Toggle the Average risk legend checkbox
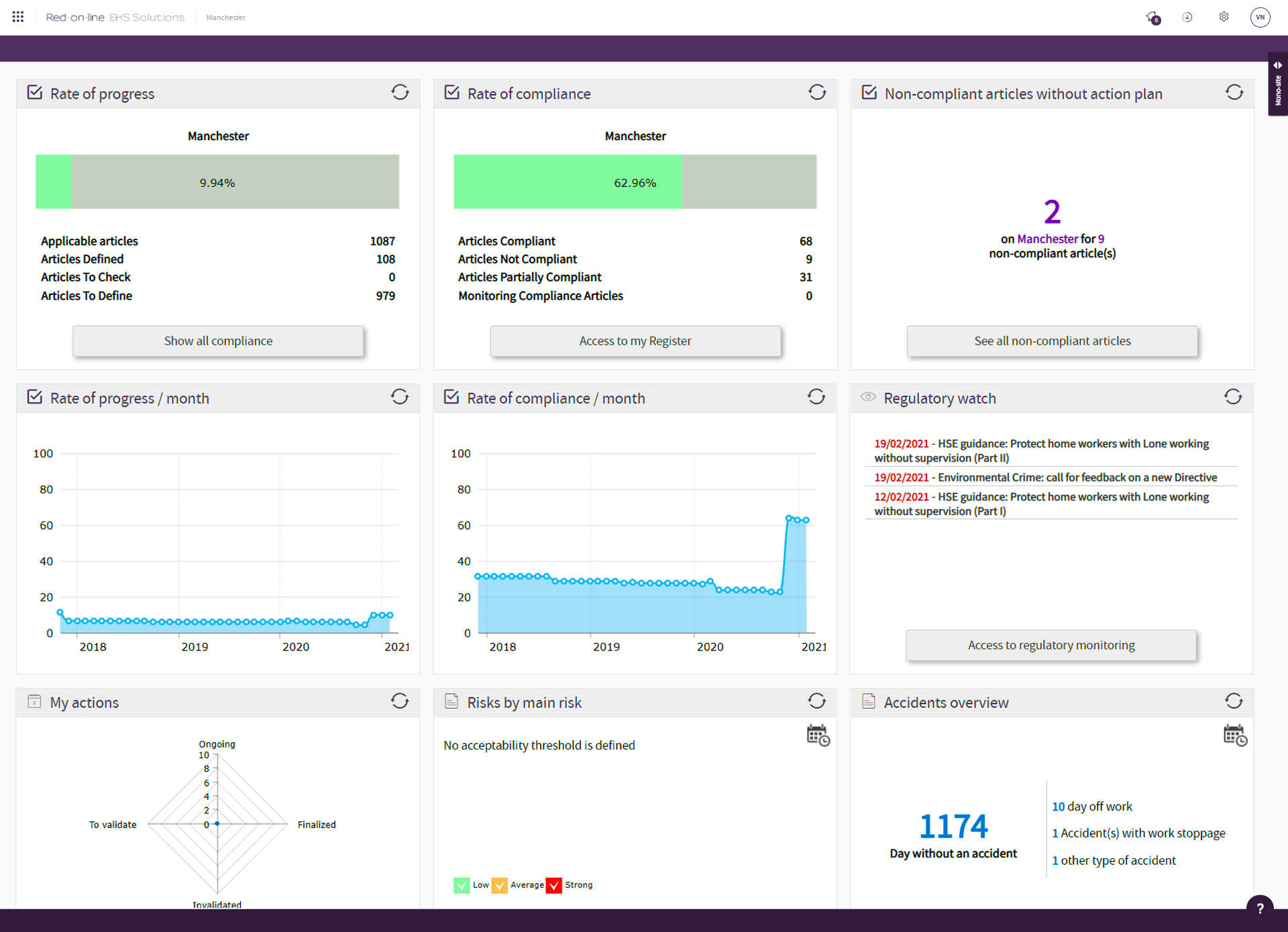 [x=500, y=886]
